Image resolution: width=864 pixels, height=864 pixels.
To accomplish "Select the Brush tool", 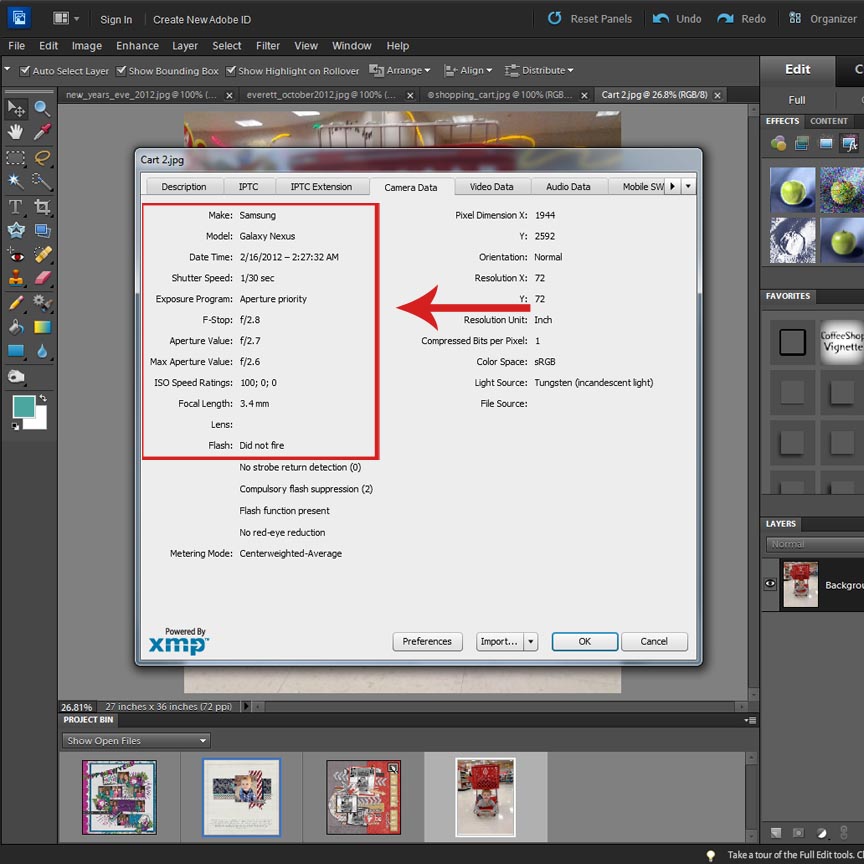I will (x=16, y=303).
